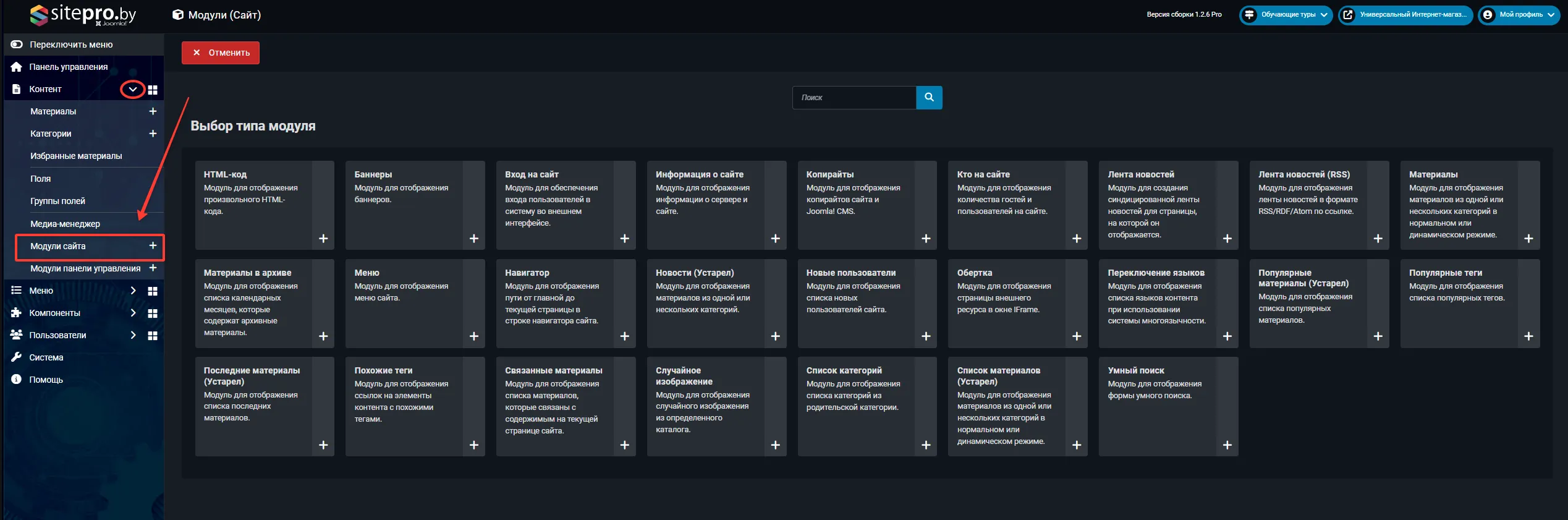The image size is (1568, 520).
Task: Expand the Пользователи submenu arrow
Action: (x=133, y=335)
